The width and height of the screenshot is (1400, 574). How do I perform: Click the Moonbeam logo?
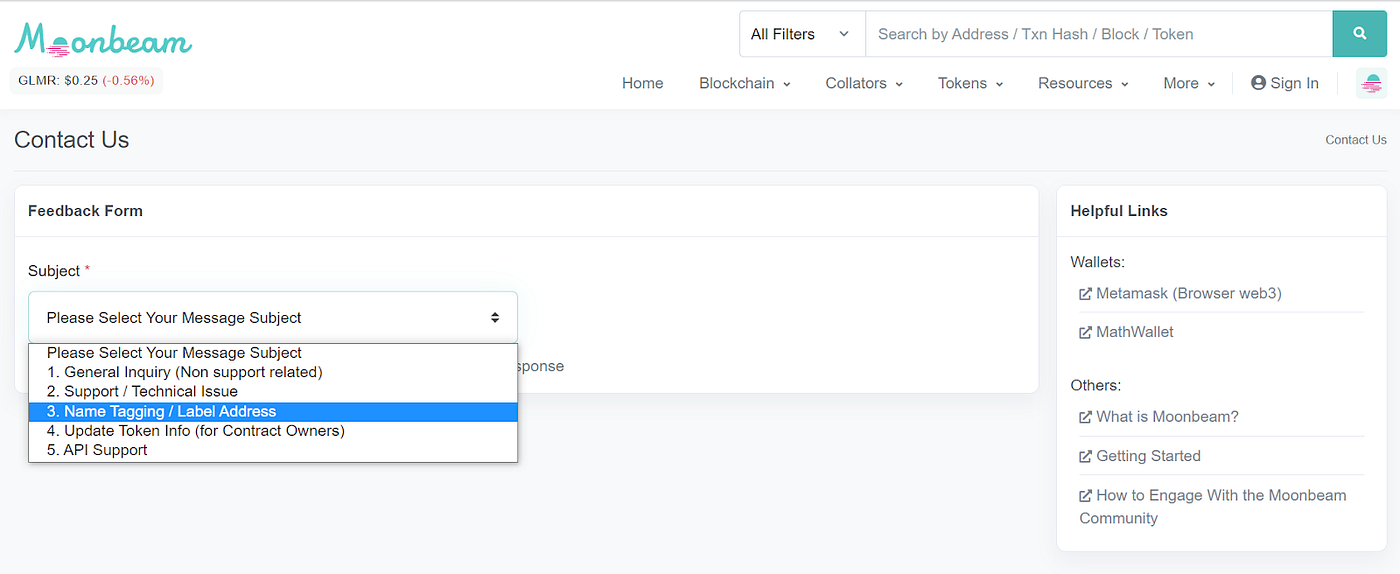pyautogui.click(x=103, y=39)
